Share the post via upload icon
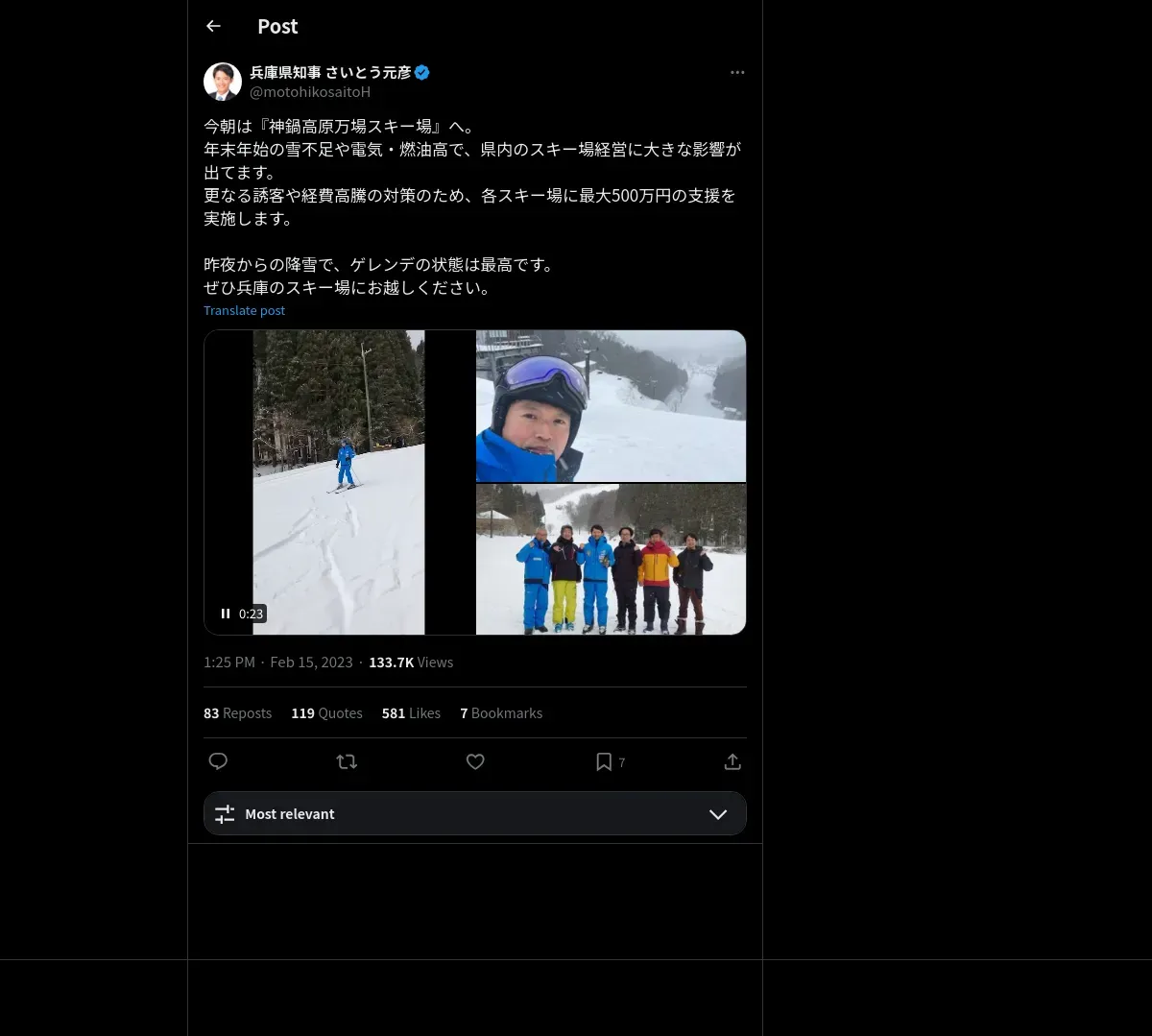 point(732,761)
